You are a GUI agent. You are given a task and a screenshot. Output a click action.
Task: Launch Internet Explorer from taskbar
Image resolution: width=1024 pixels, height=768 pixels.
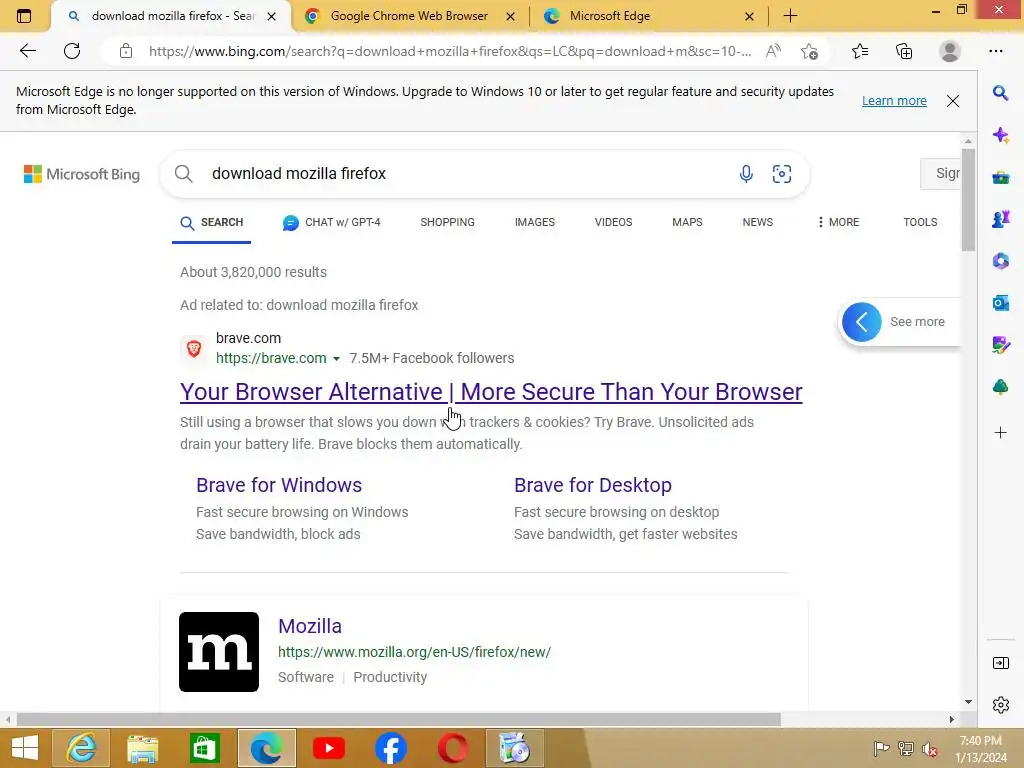(x=81, y=748)
